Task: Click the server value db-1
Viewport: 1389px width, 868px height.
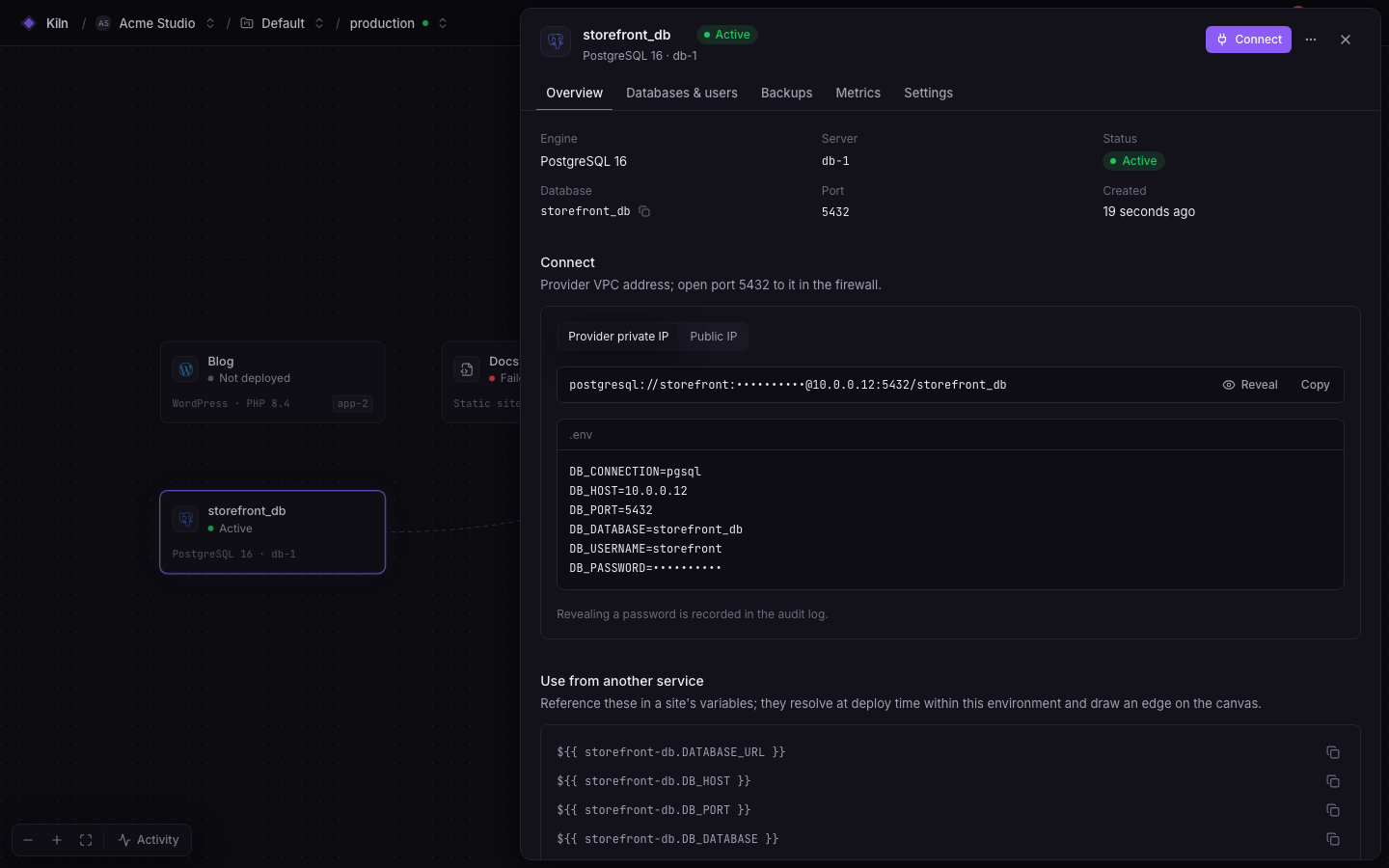Action: 836,161
